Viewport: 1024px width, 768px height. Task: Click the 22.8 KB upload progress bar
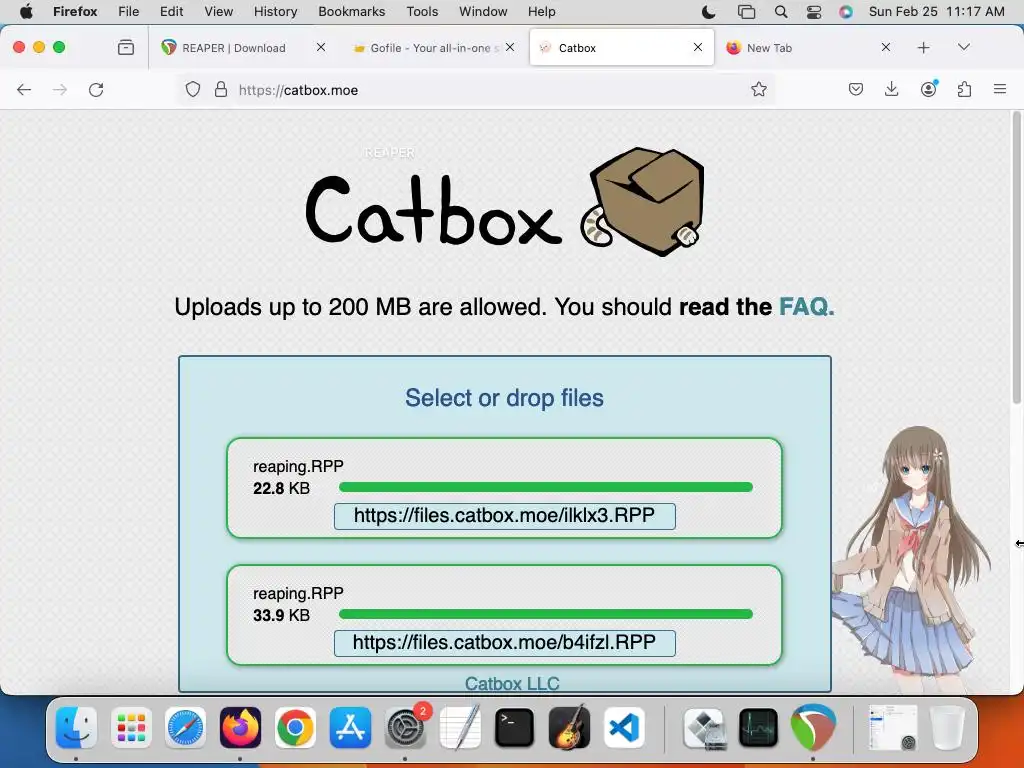[x=546, y=487]
